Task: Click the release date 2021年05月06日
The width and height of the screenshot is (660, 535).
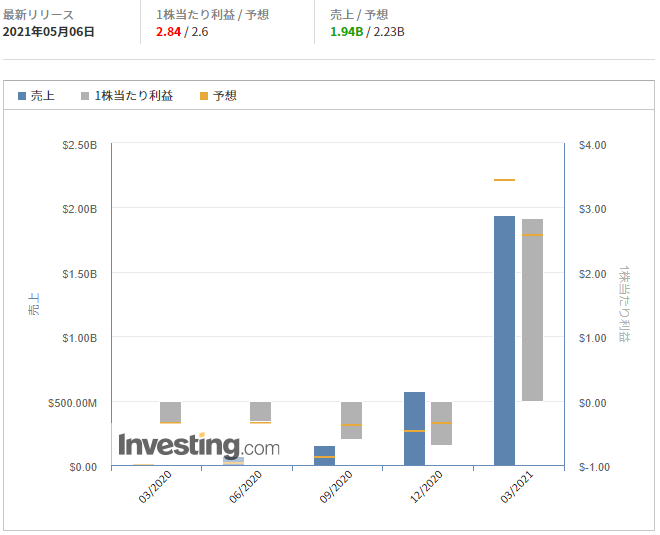Action: pyautogui.click(x=48, y=32)
